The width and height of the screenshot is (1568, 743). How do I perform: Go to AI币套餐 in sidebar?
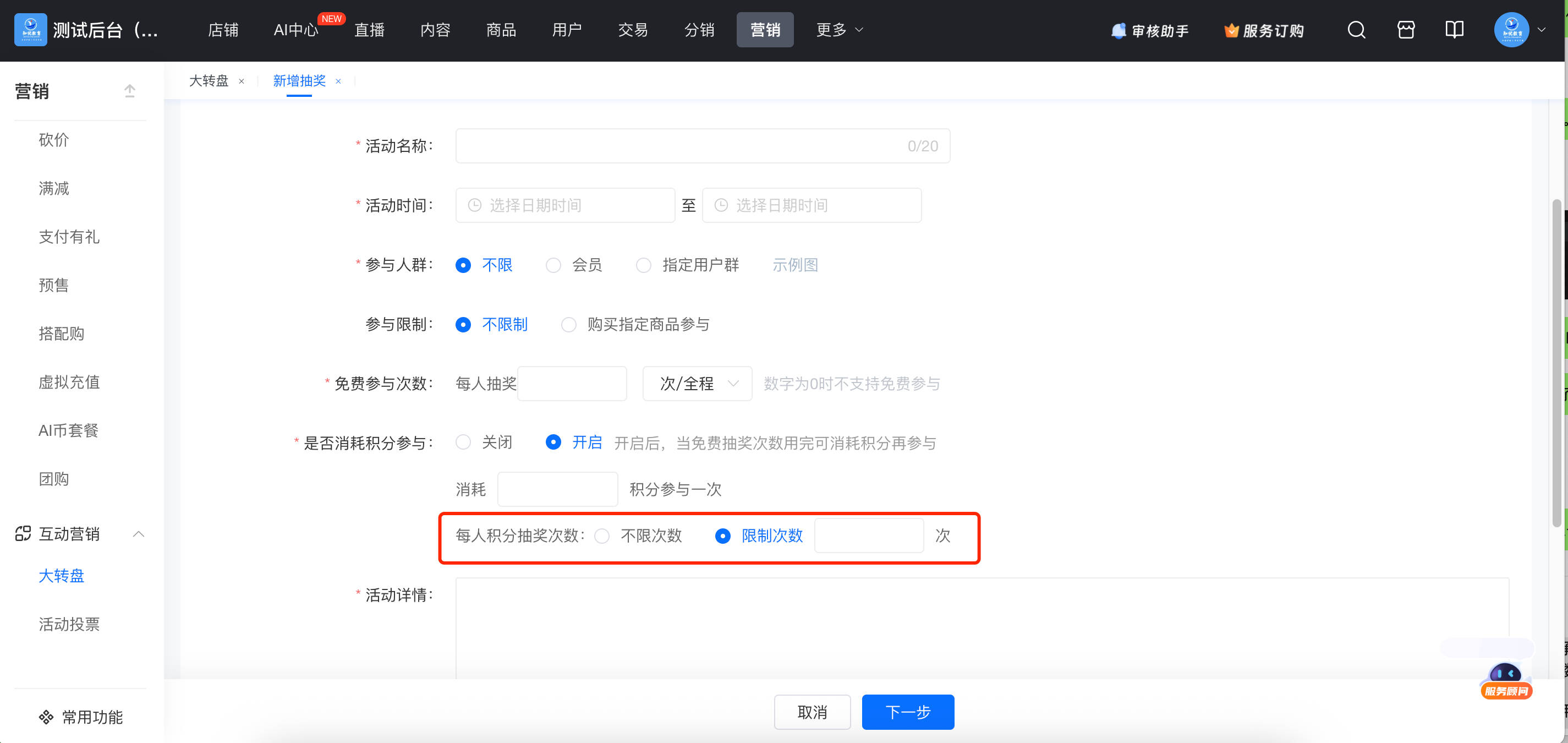pos(68,430)
